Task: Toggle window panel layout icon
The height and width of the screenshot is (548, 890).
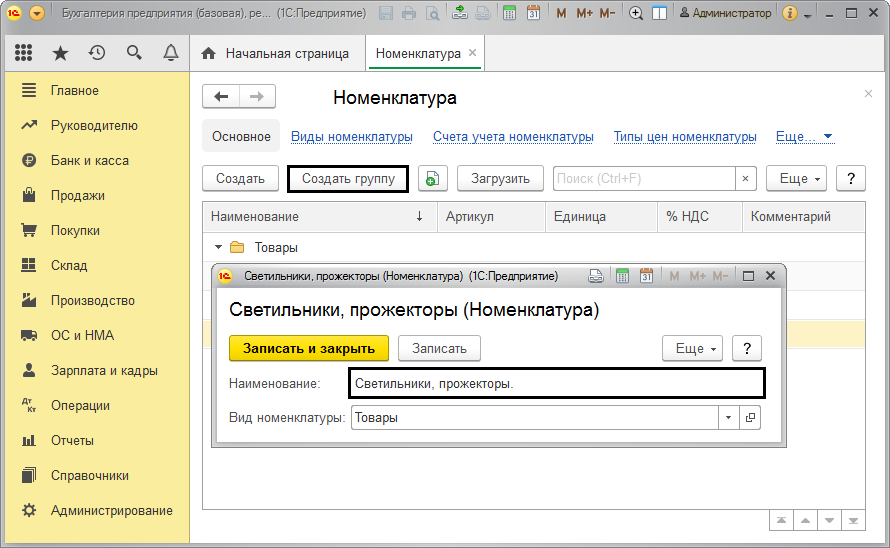Action: click(x=660, y=13)
